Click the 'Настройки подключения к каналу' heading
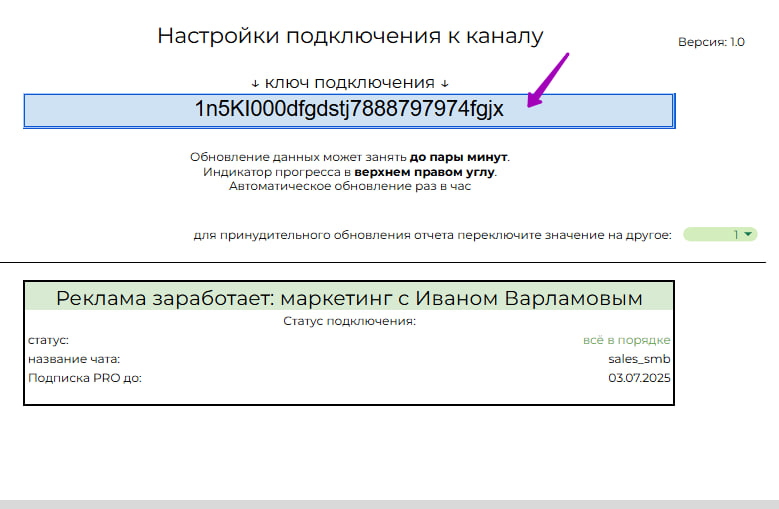Image resolution: width=779 pixels, height=509 pixels. pyautogui.click(x=350, y=36)
